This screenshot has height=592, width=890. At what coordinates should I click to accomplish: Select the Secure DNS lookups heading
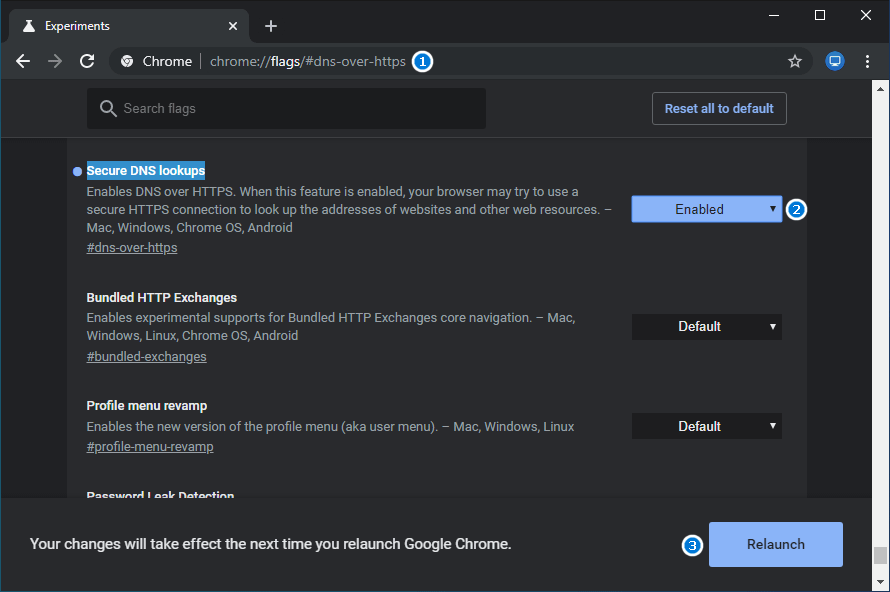[146, 171]
